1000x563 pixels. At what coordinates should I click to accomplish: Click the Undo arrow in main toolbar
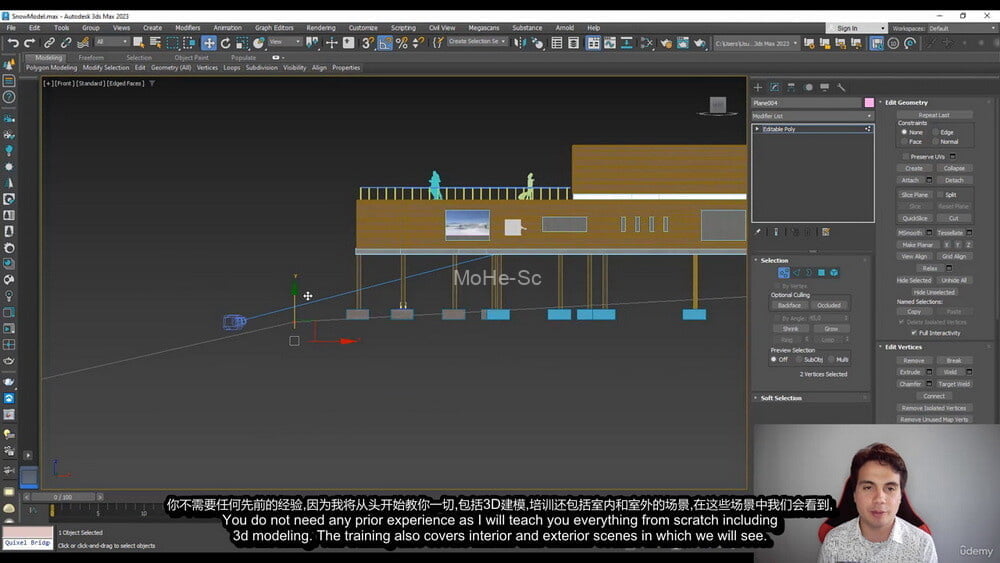13,43
